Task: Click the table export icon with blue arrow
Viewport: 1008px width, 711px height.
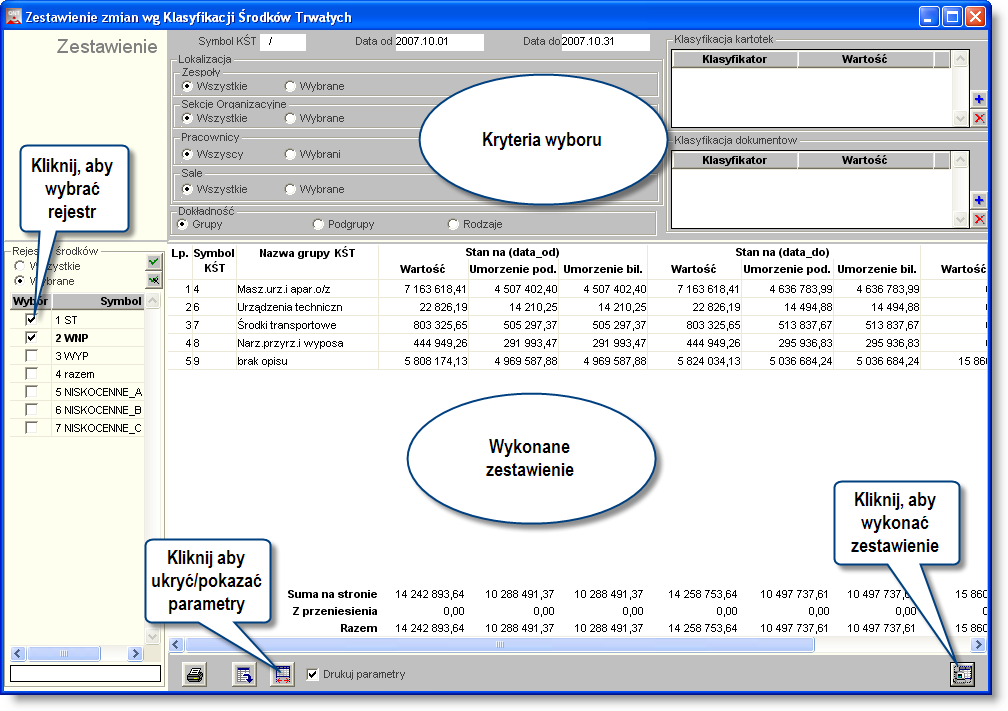Action: point(244,674)
